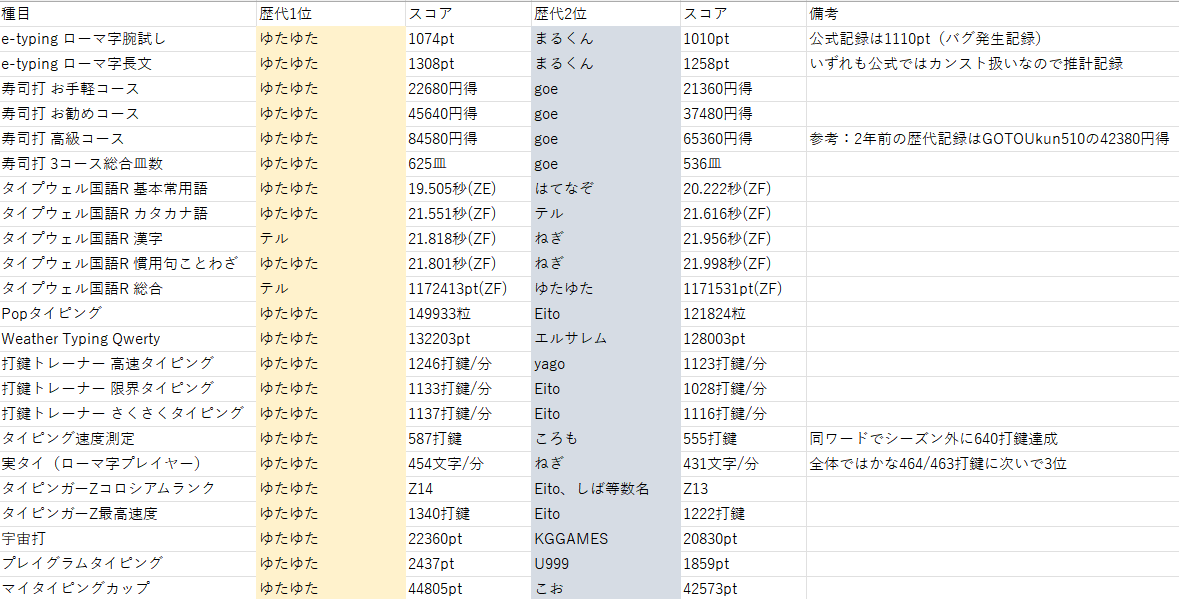Select the U999 cell
The height and width of the screenshot is (599, 1179).
pos(605,564)
